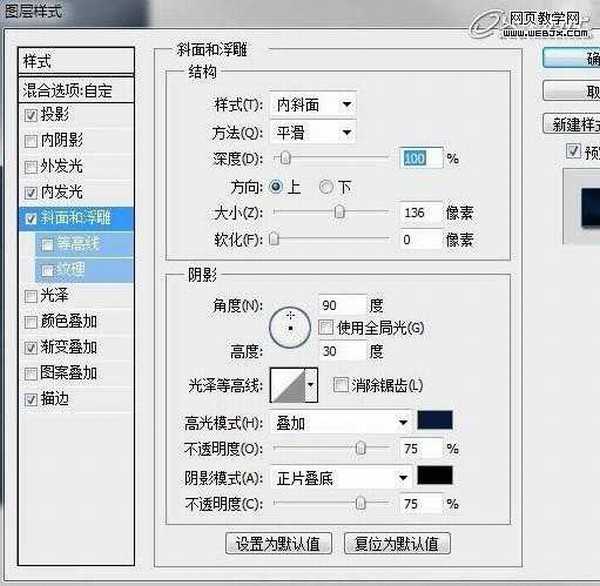Expand the 阴影模式 (Shadow Mode) dropdown
This screenshot has width=600, height=586.
342,478
